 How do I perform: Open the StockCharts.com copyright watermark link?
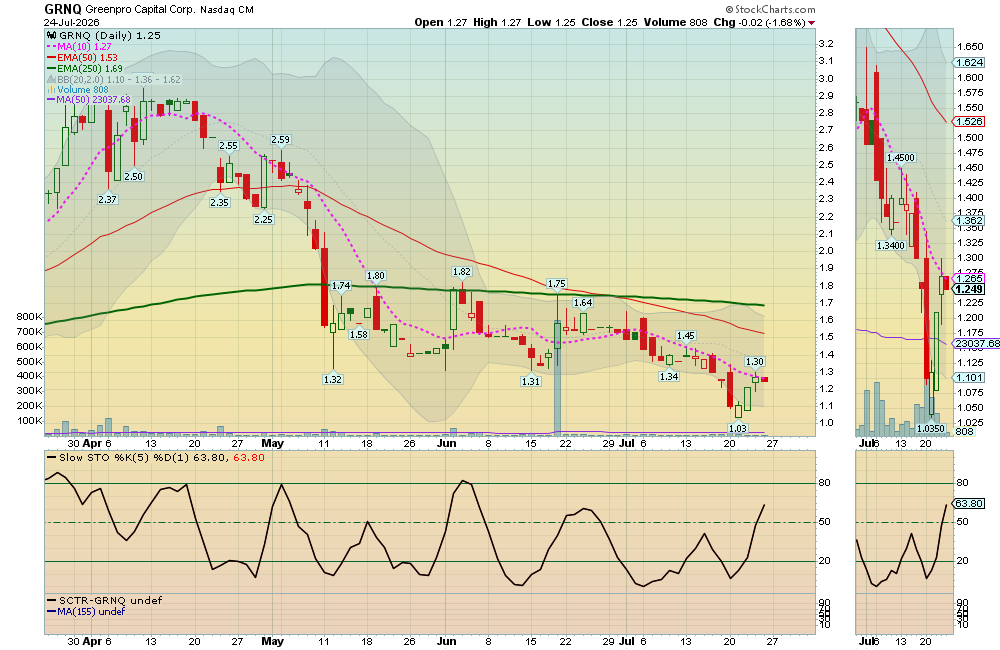click(770, 9)
